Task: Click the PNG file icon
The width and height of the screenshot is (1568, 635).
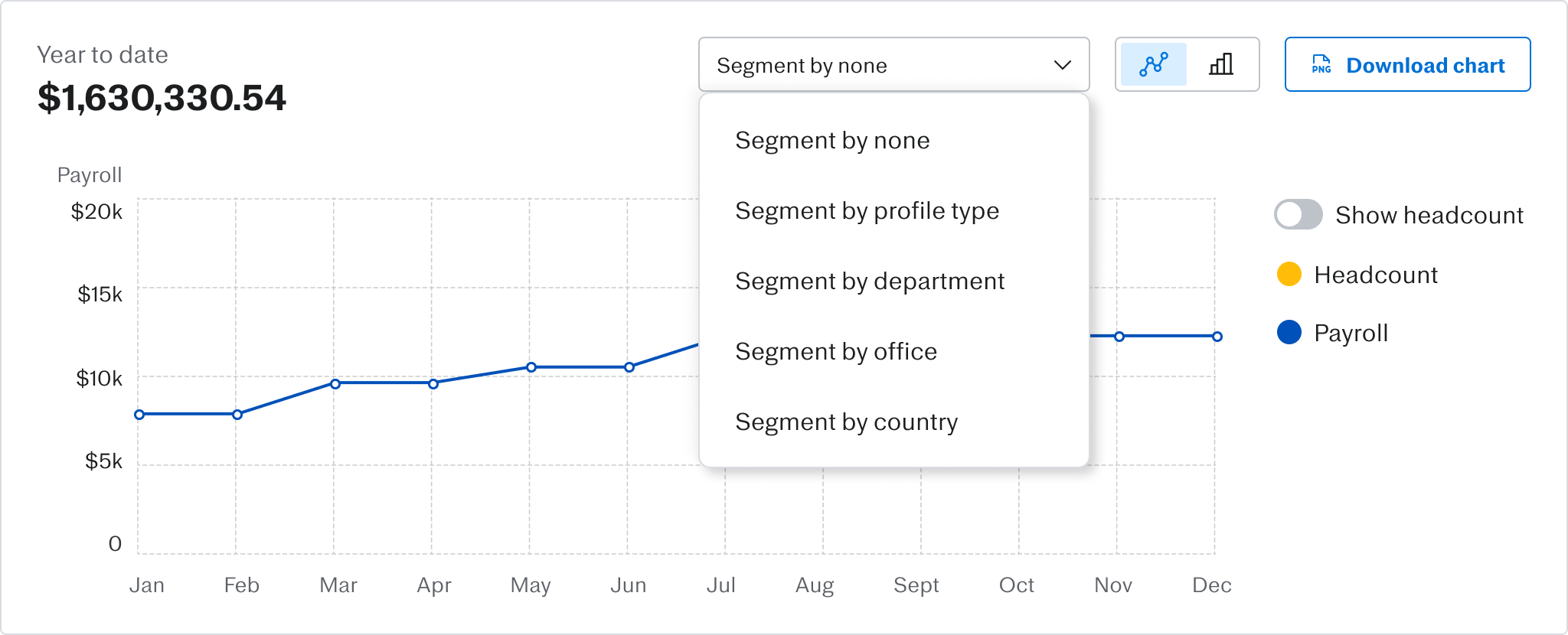Action: pyautogui.click(x=1321, y=65)
